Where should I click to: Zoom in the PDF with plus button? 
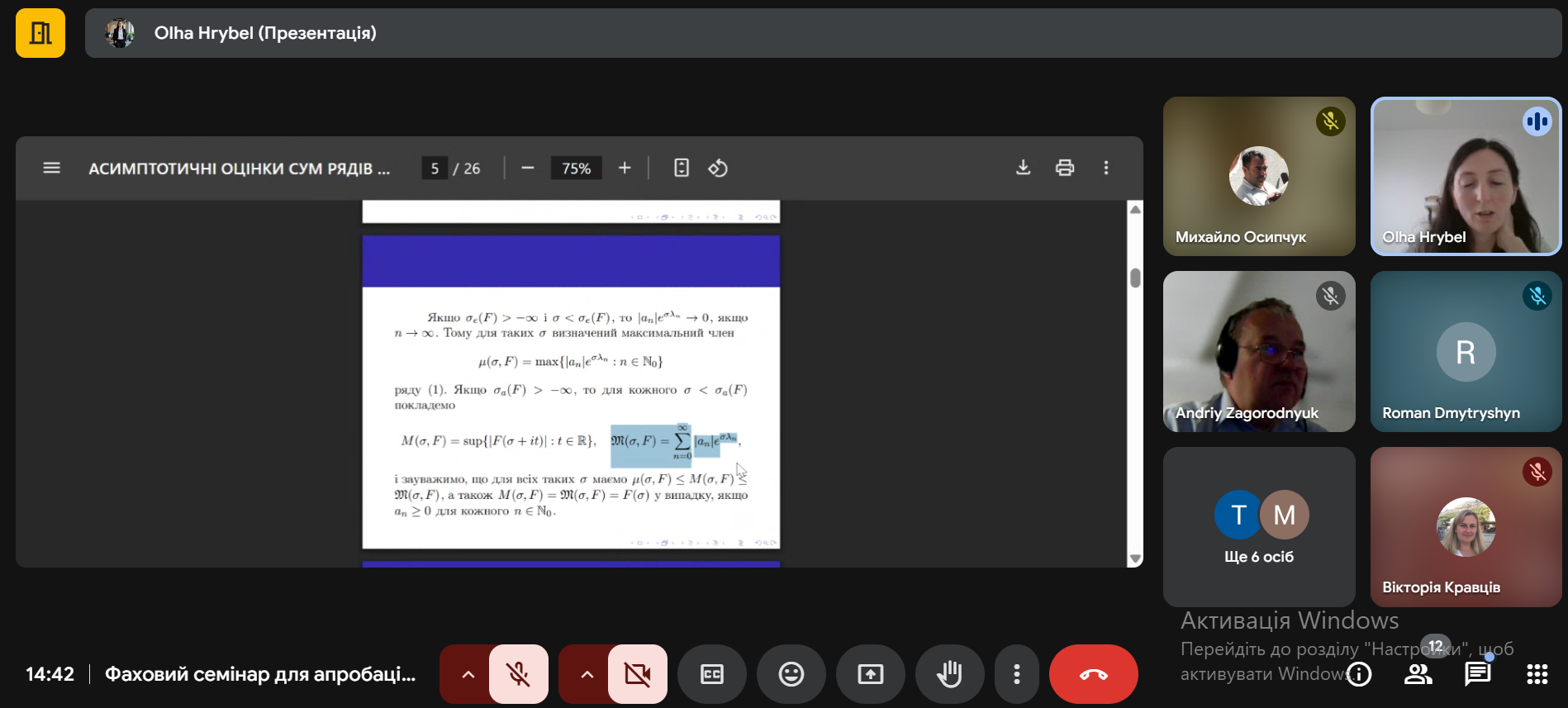(x=625, y=169)
